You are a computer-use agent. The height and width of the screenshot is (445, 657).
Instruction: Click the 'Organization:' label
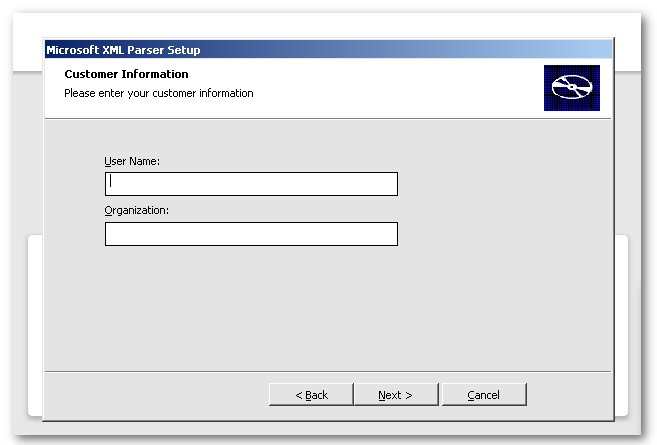136,210
